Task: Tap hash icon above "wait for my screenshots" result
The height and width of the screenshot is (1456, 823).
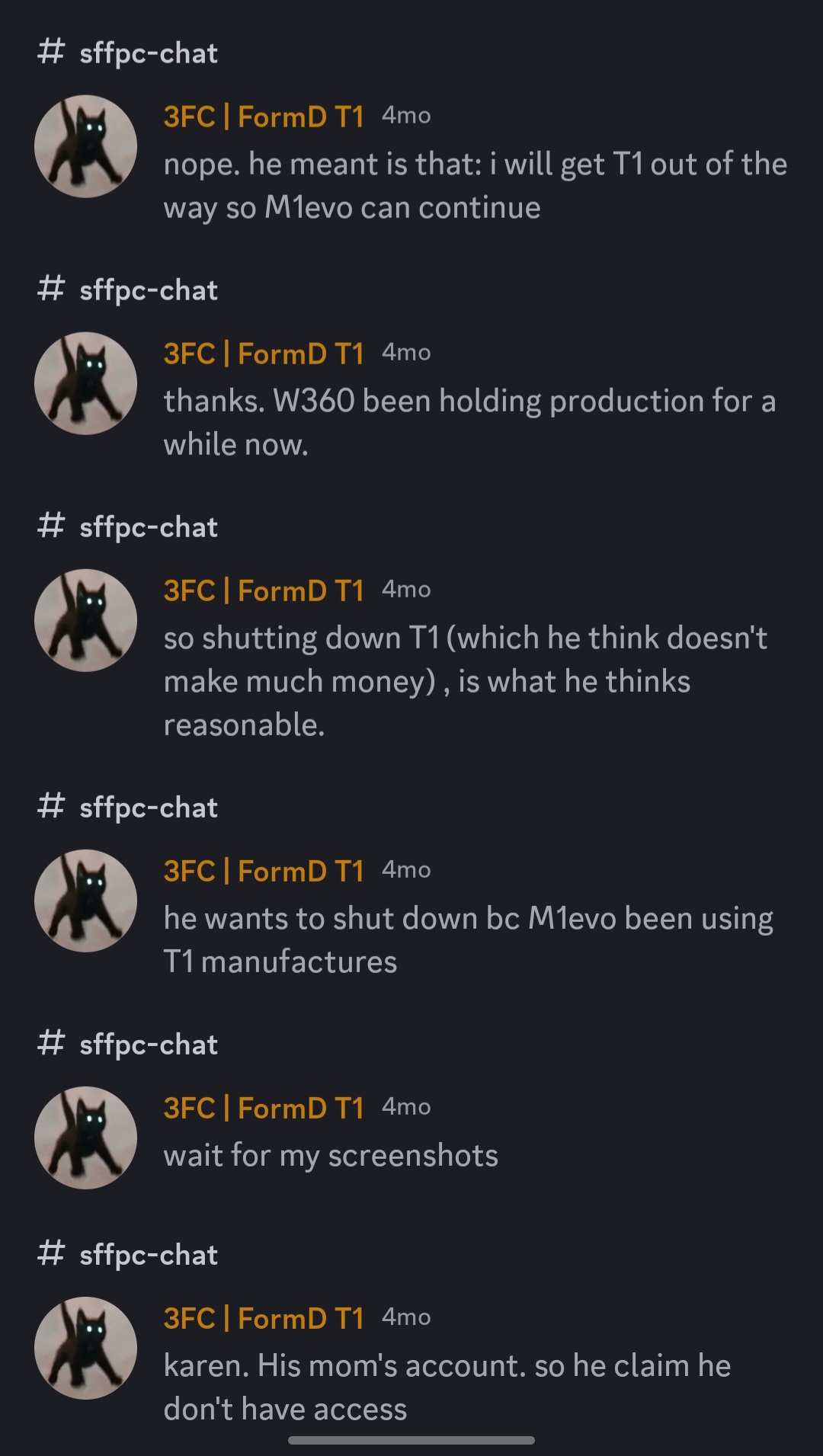Action: pos(50,1044)
